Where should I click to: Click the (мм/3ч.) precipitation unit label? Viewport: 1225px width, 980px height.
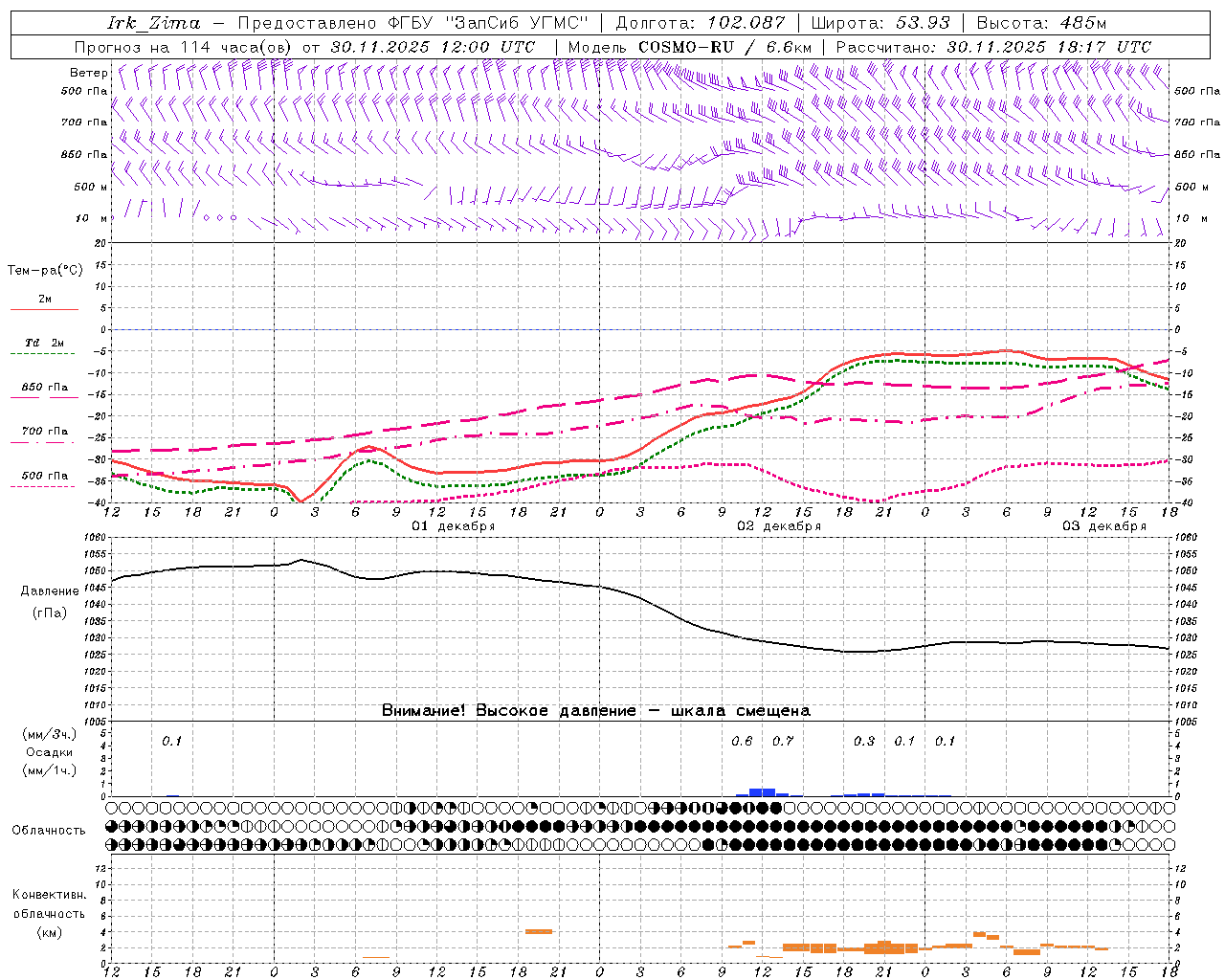click(x=50, y=734)
